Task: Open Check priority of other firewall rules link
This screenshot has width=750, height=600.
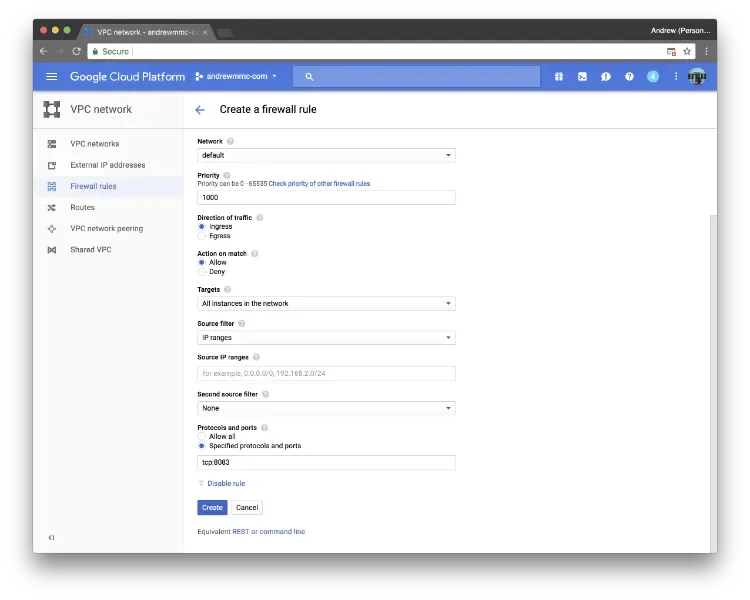Action: tap(319, 184)
